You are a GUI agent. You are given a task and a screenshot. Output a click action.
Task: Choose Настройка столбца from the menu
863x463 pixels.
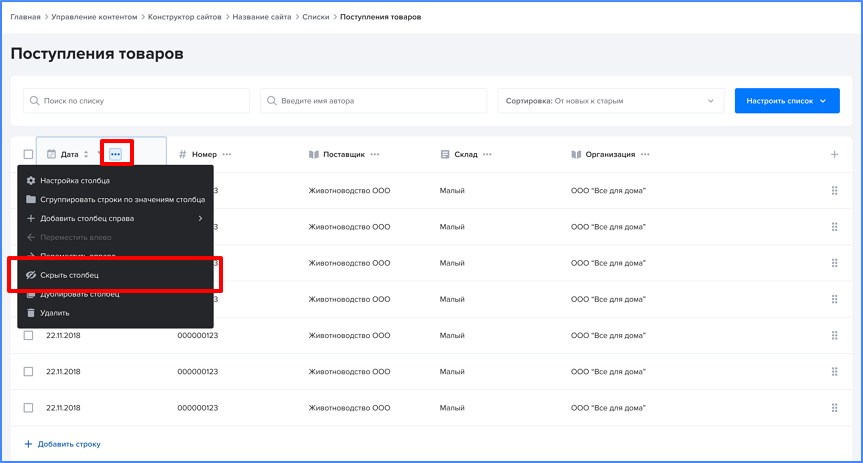click(116, 181)
